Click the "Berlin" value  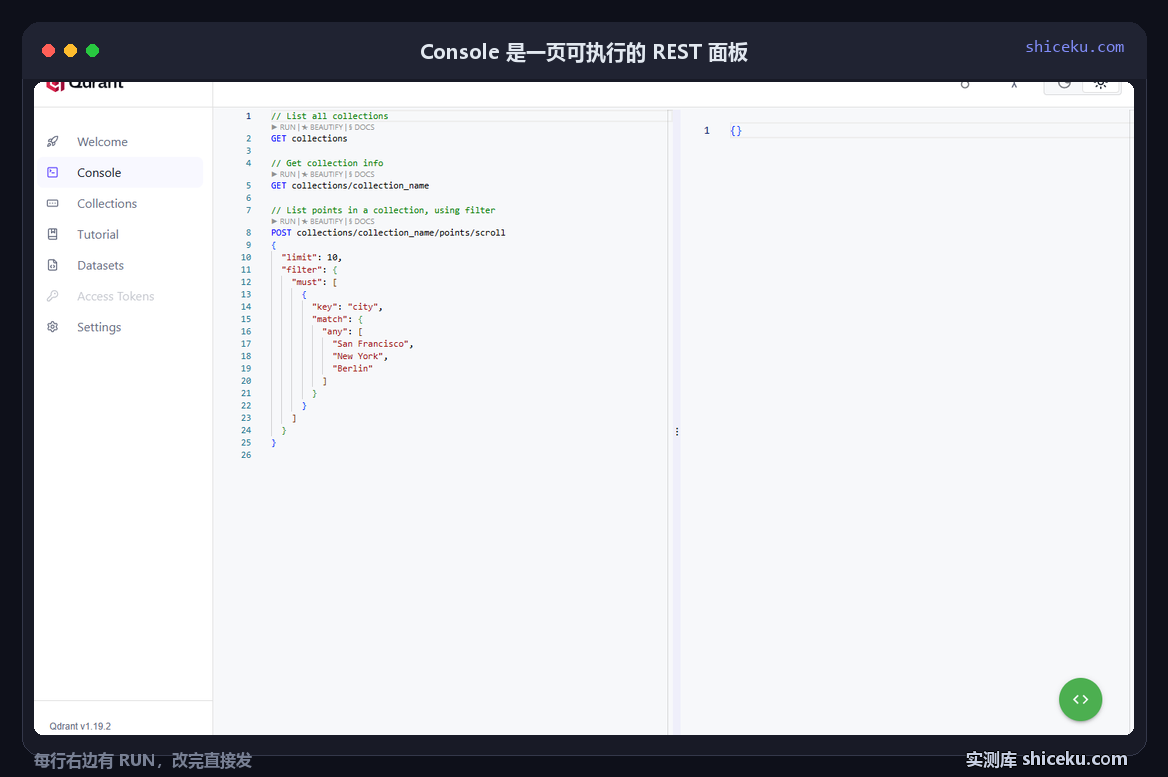tap(352, 369)
